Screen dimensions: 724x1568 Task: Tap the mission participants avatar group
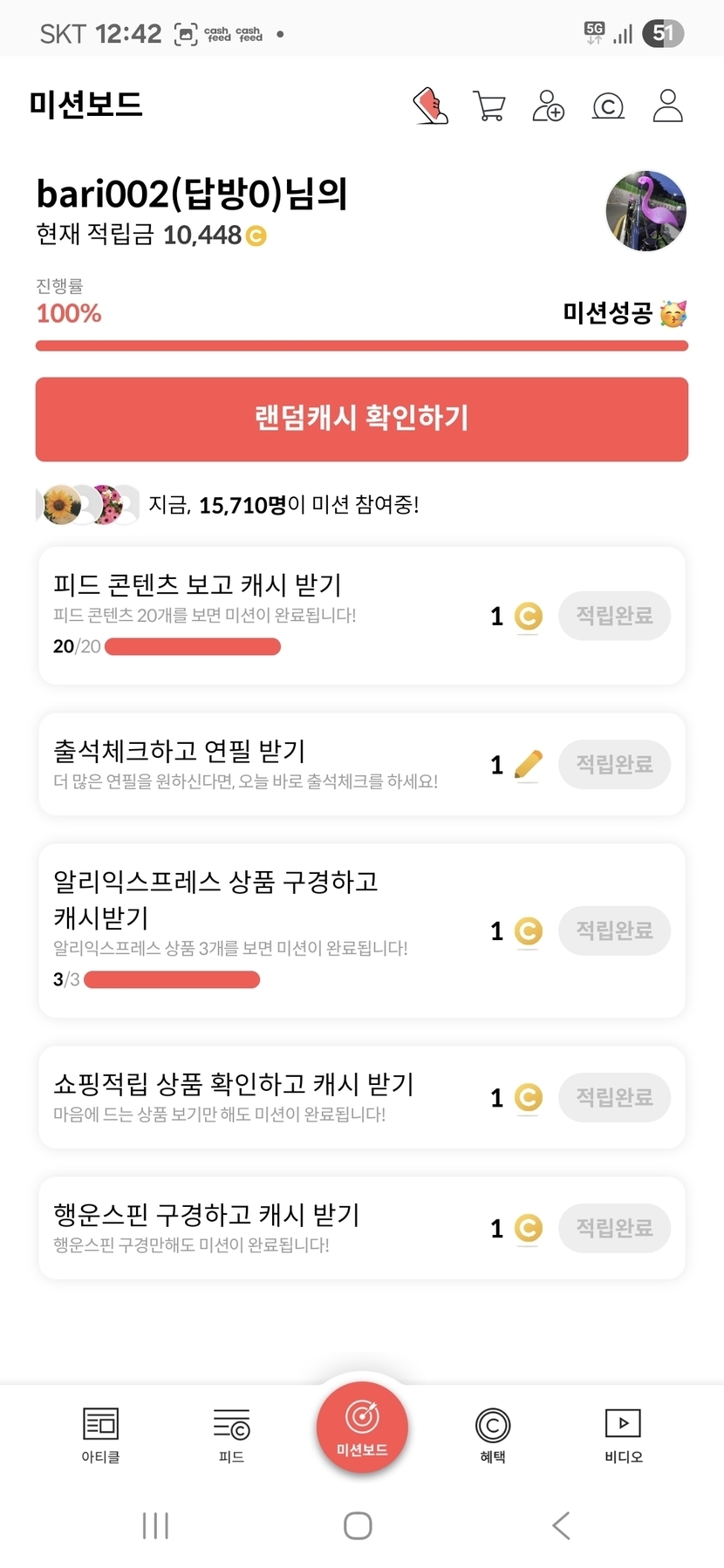pos(87,505)
